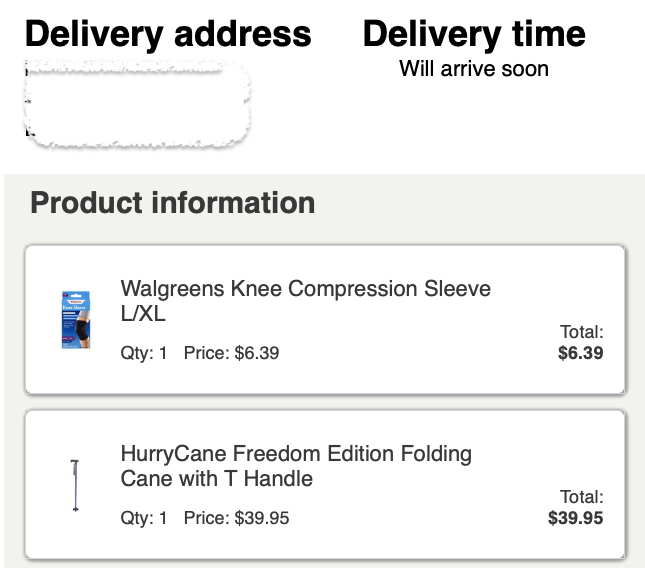Screen dimensions: 645x568
Task: Click the Total label above $39.95
Action: 581,497
